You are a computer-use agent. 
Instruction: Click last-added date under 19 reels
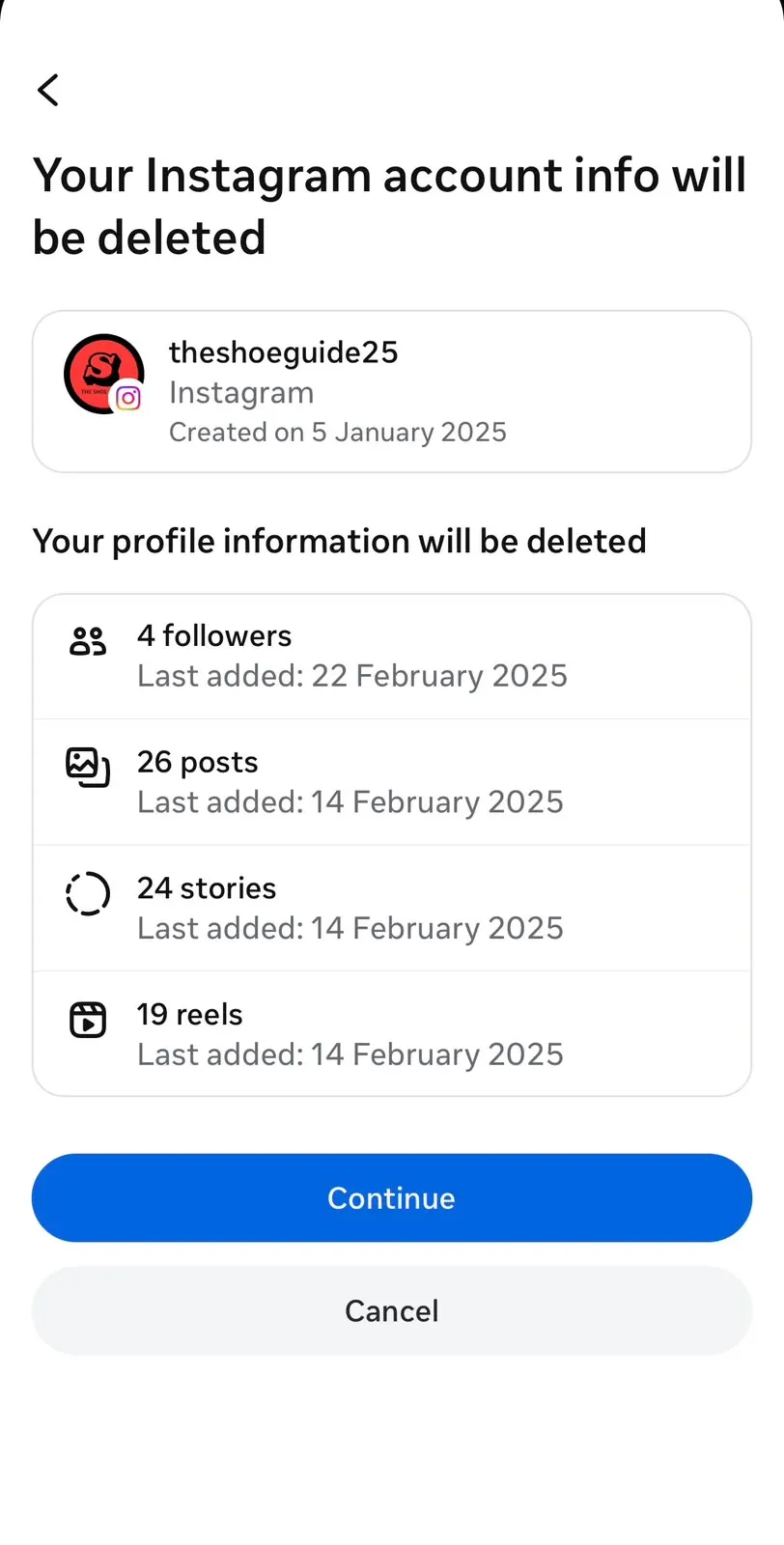pos(350,1054)
